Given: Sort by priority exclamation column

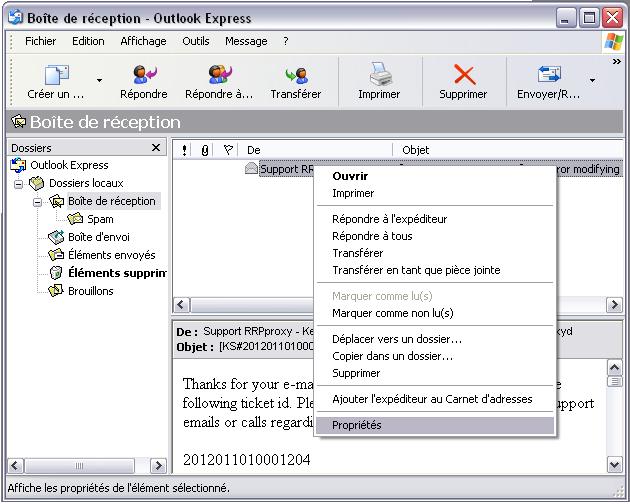Looking at the screenshot, I should (184, 150).
